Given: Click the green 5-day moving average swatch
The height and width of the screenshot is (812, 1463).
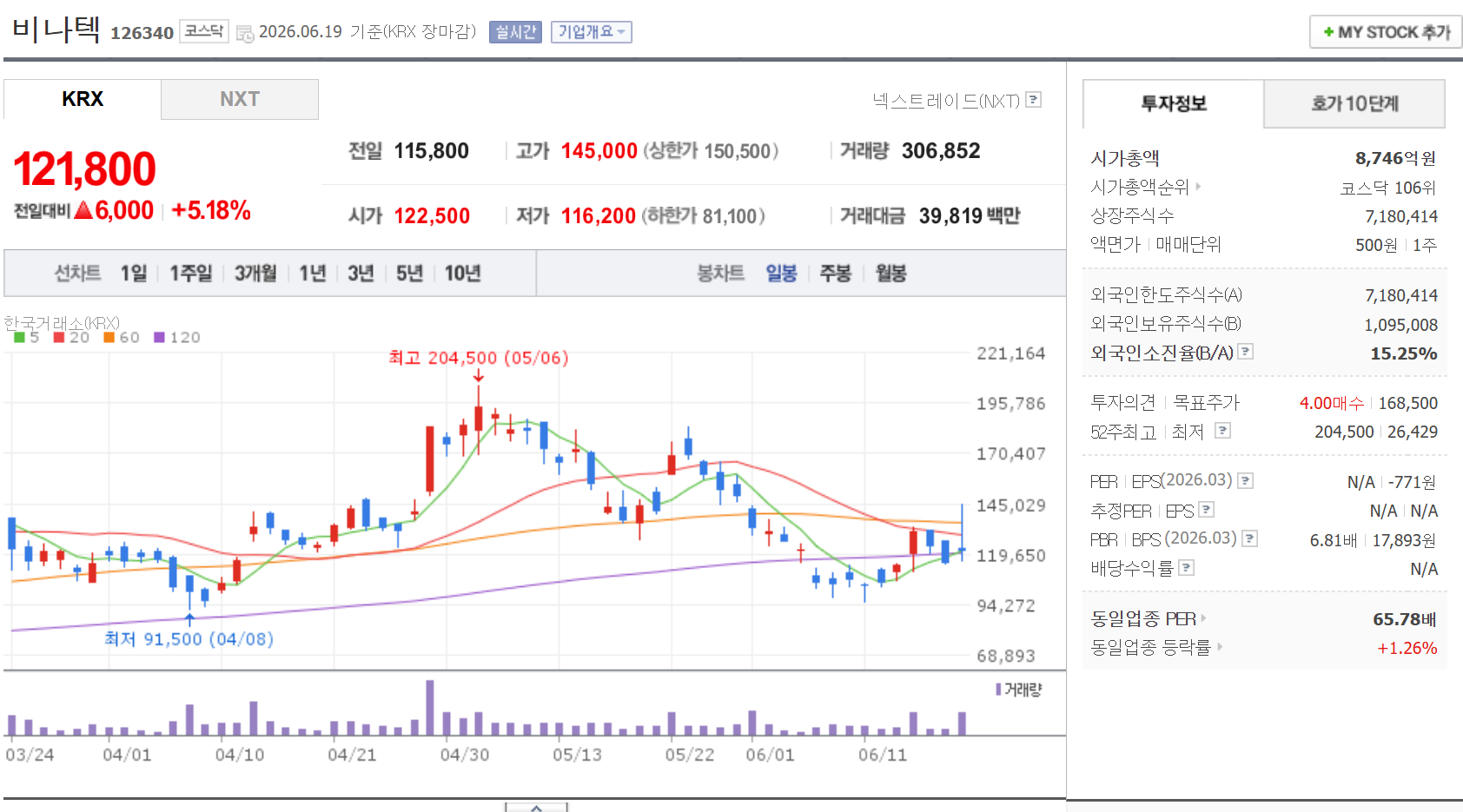Looking at the screenshot, I should point(19,337).
